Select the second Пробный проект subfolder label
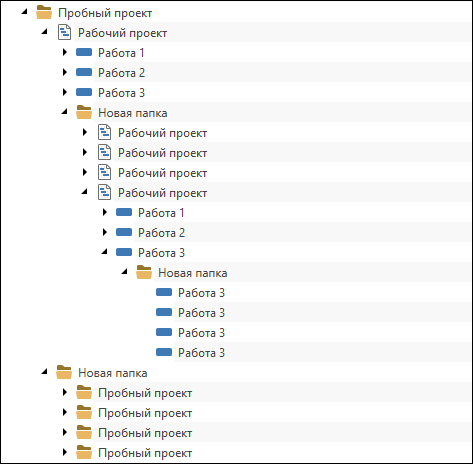Screen dimensions: 473x464 (x=145, y=413)
